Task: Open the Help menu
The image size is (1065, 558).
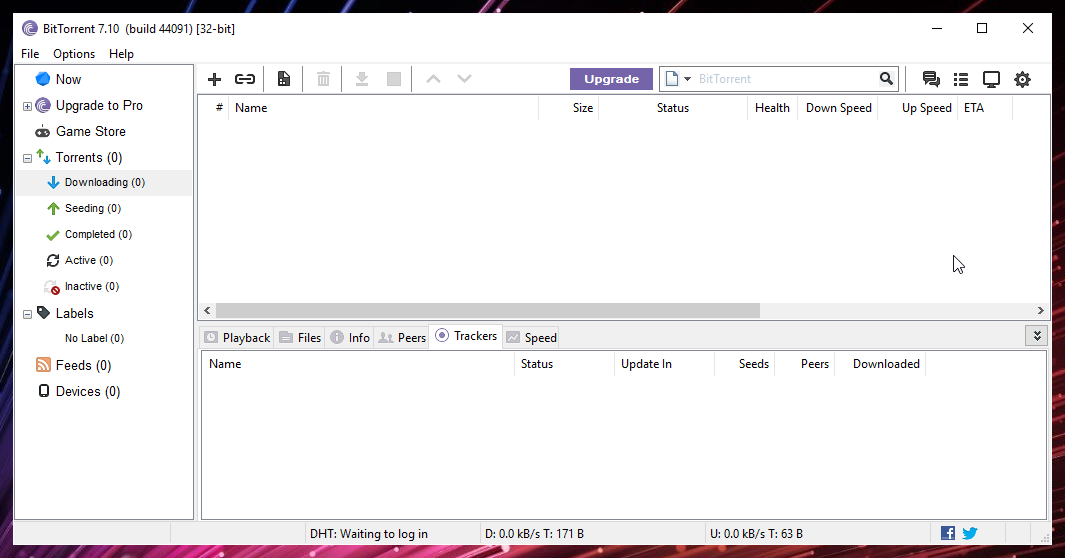Action: click(122, 54)
